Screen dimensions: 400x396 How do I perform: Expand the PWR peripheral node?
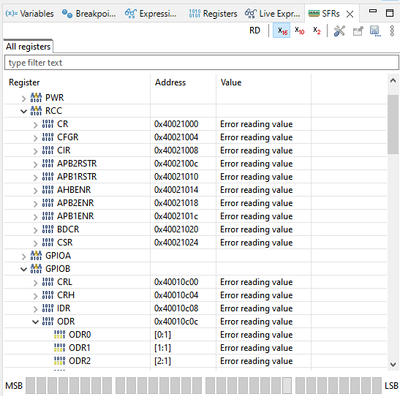(23, 98)
